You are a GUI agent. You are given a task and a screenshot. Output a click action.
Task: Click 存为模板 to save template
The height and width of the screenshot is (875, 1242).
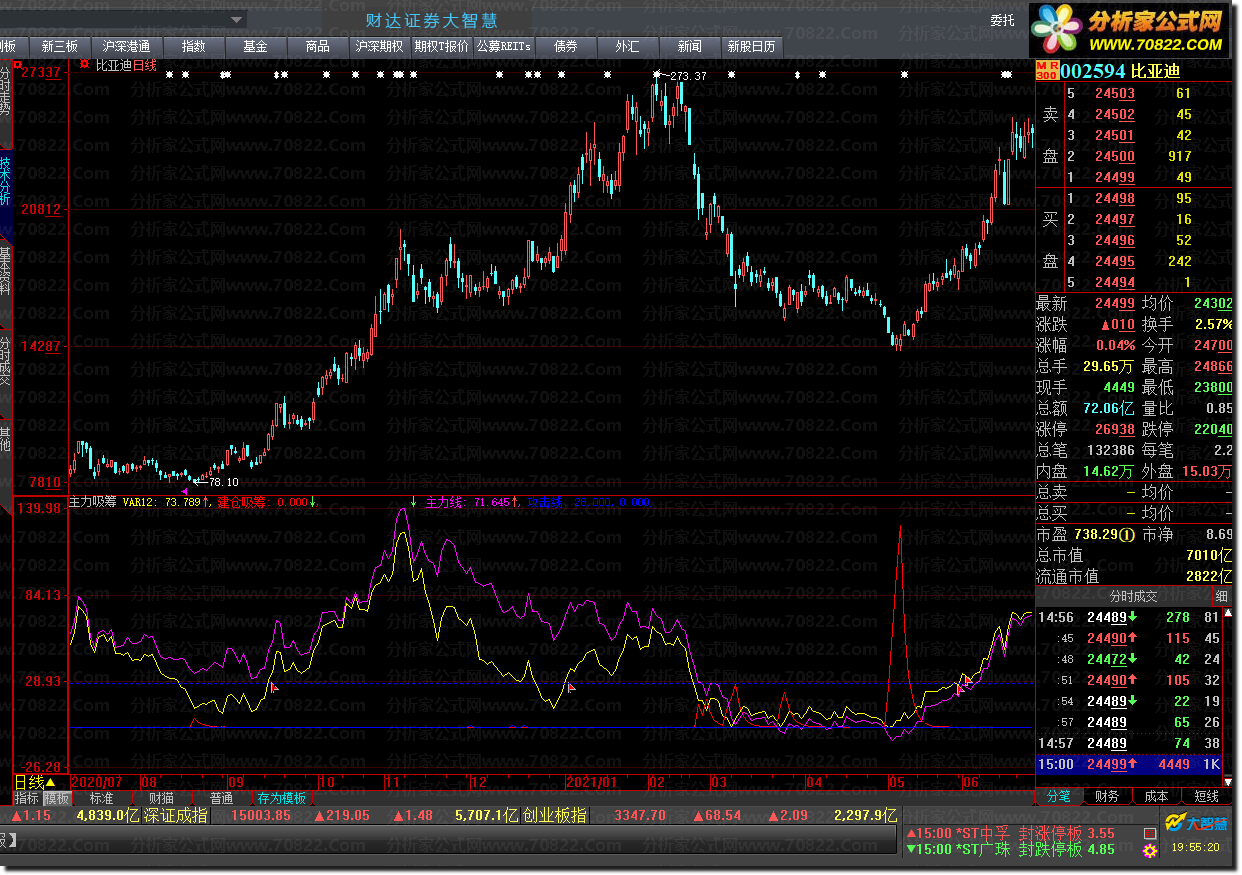pos(282,799)
